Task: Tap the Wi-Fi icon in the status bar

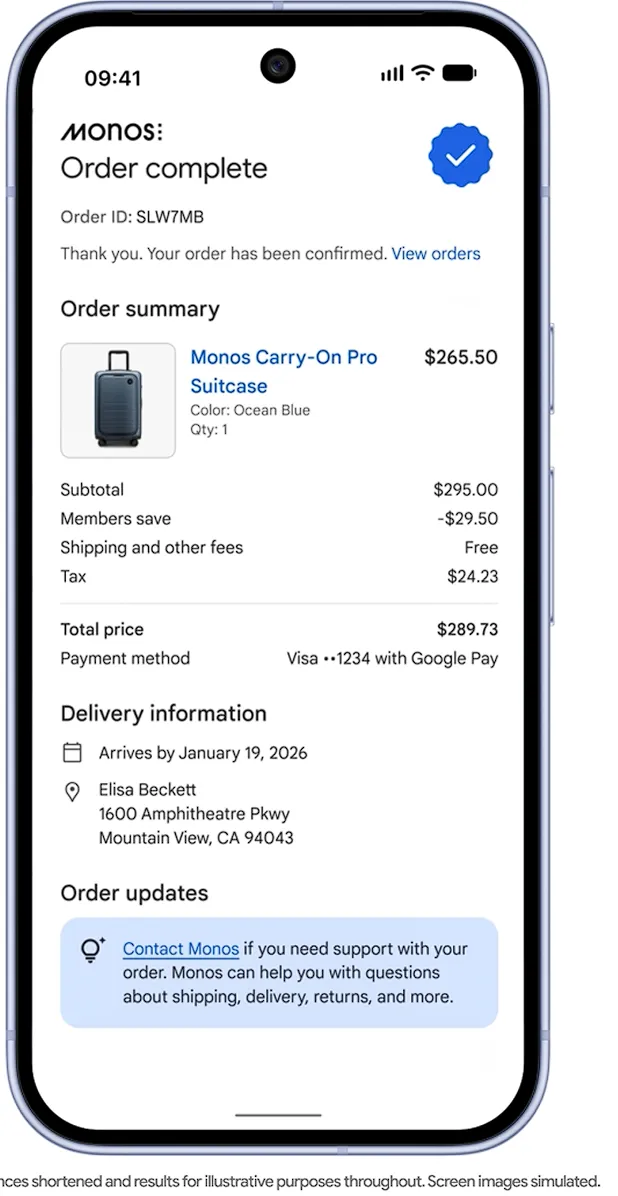Action: point(422,72)
